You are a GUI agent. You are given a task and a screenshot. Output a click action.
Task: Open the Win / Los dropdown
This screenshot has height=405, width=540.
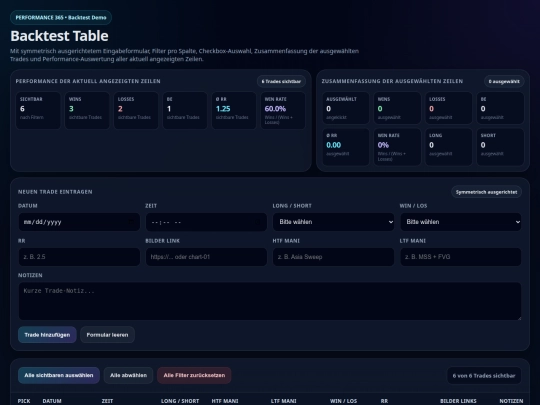[460, 222]
